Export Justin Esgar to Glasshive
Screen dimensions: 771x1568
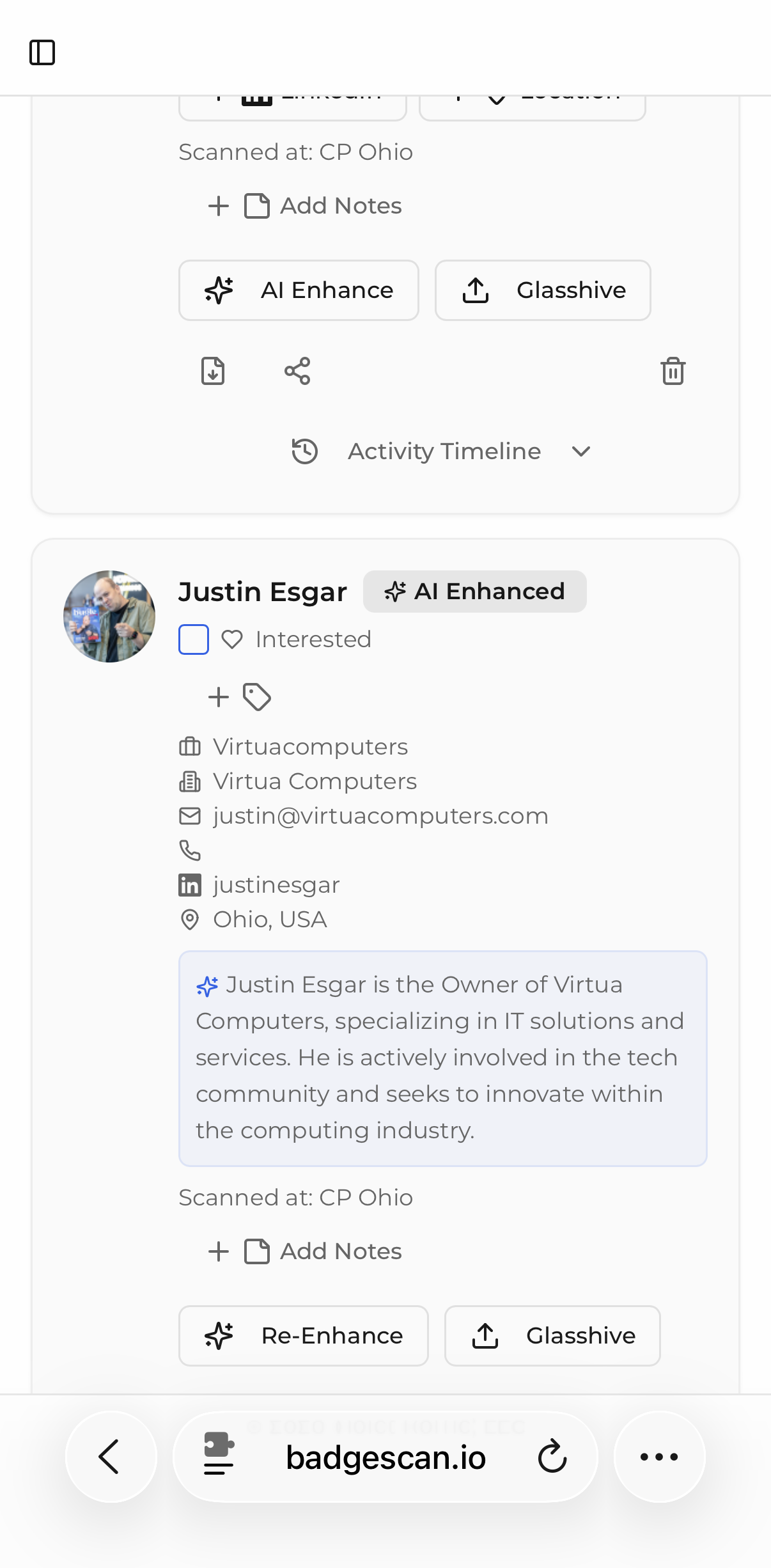(552, 1336)
